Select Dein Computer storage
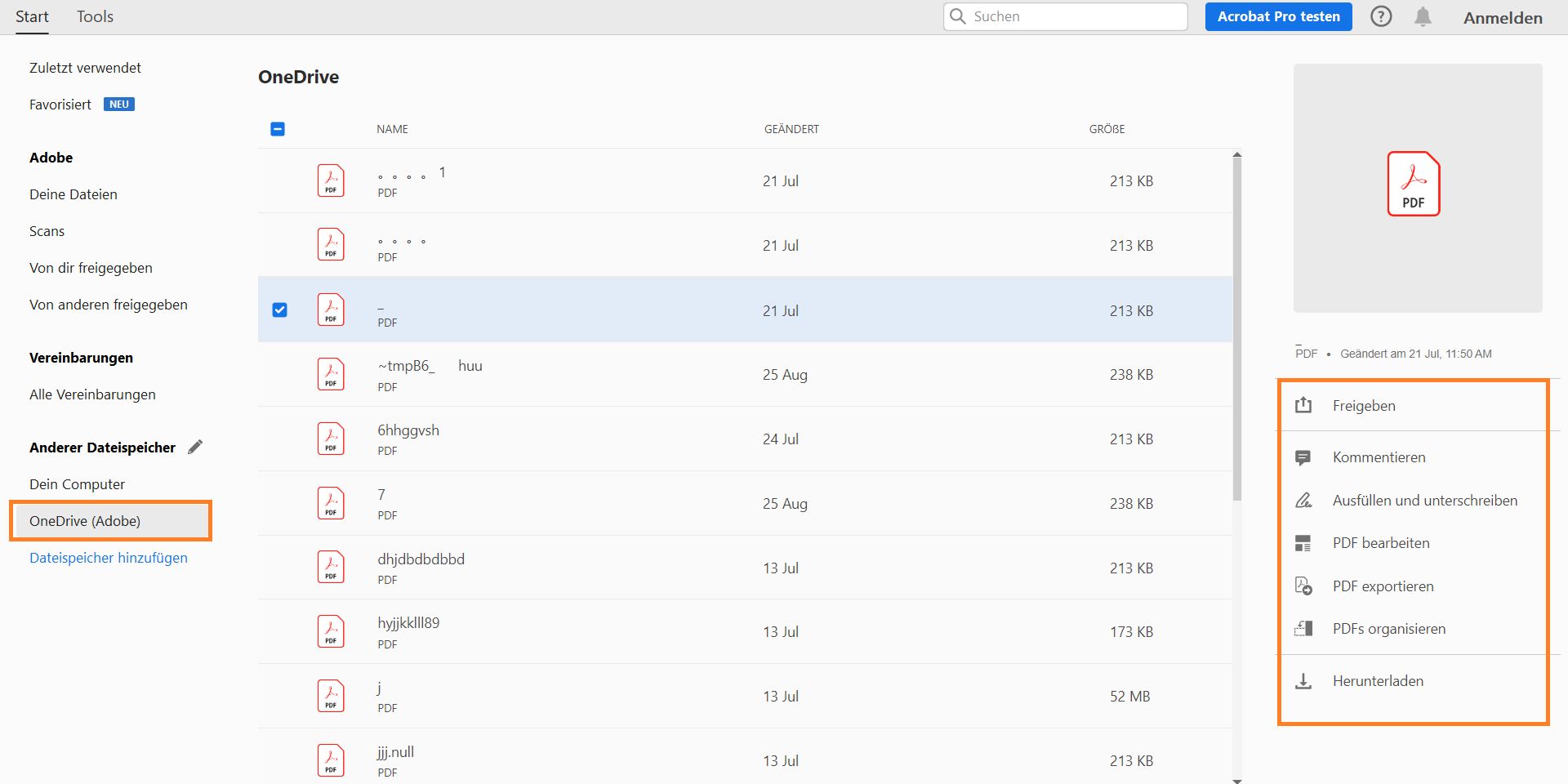Image resolution: width=1568 pixels, height=784 pixels. [x=77, y=484]
